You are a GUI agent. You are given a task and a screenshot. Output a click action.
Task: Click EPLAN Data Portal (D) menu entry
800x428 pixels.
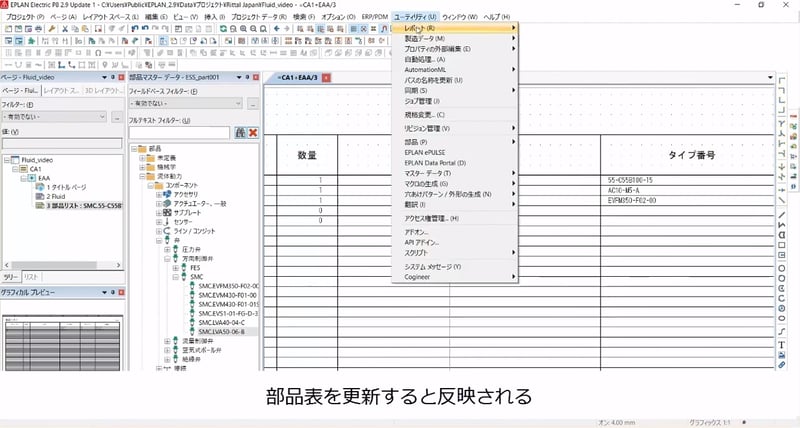455,163
